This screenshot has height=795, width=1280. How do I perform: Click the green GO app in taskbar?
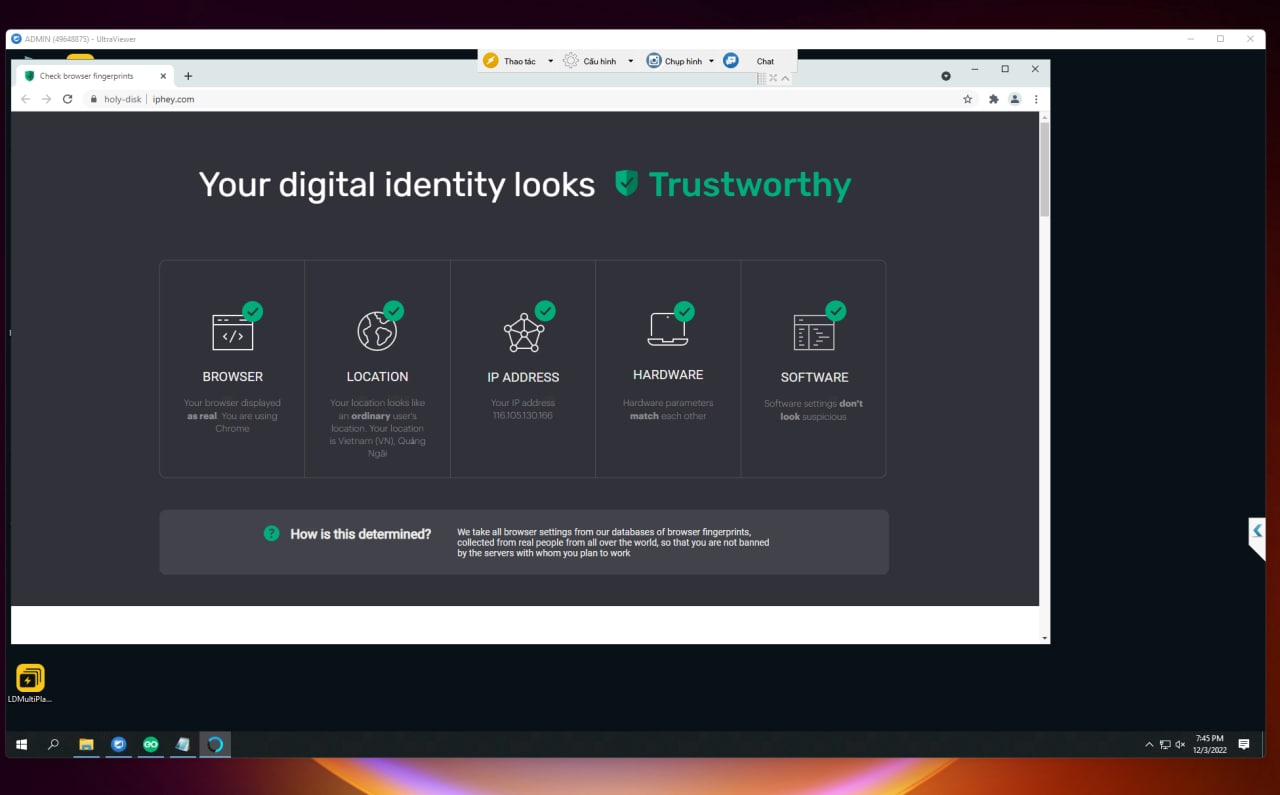click(150, 744)
